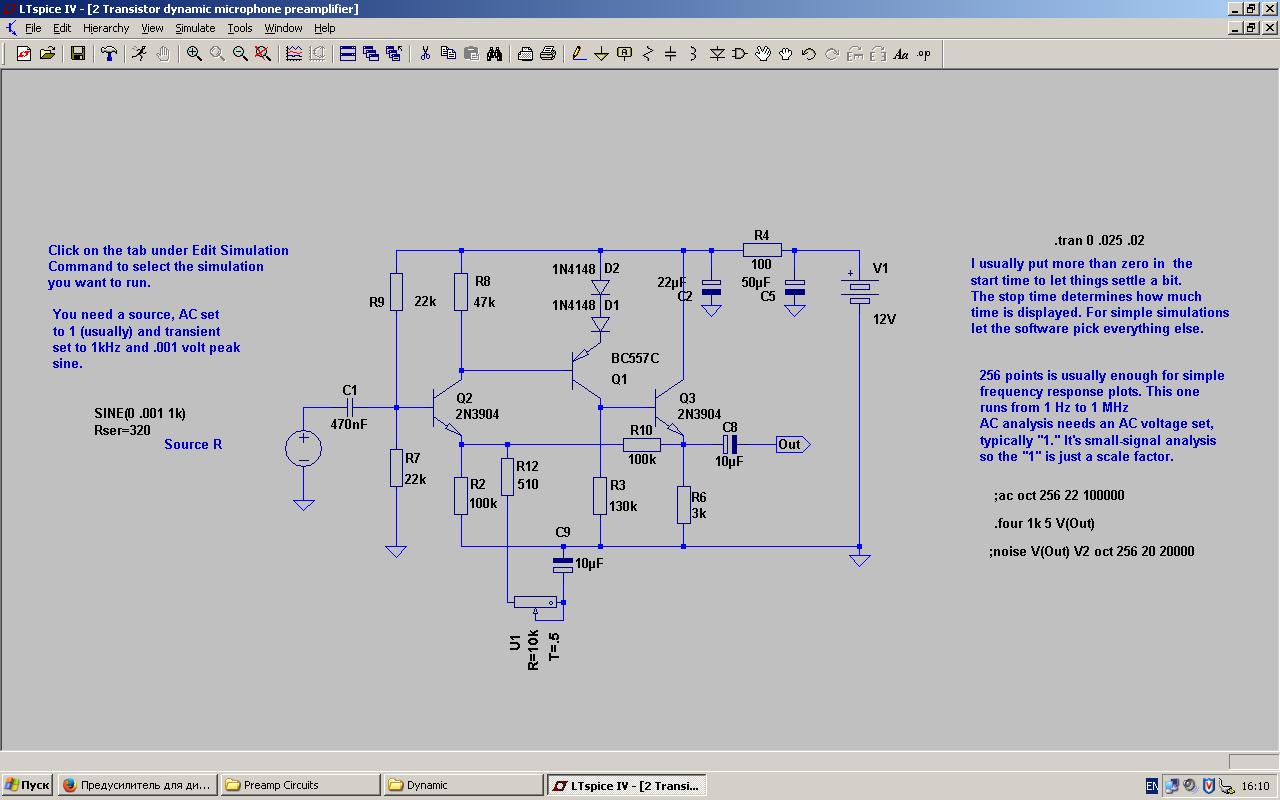
Task: Save the schematic with floppy icon
Action: 77,54
